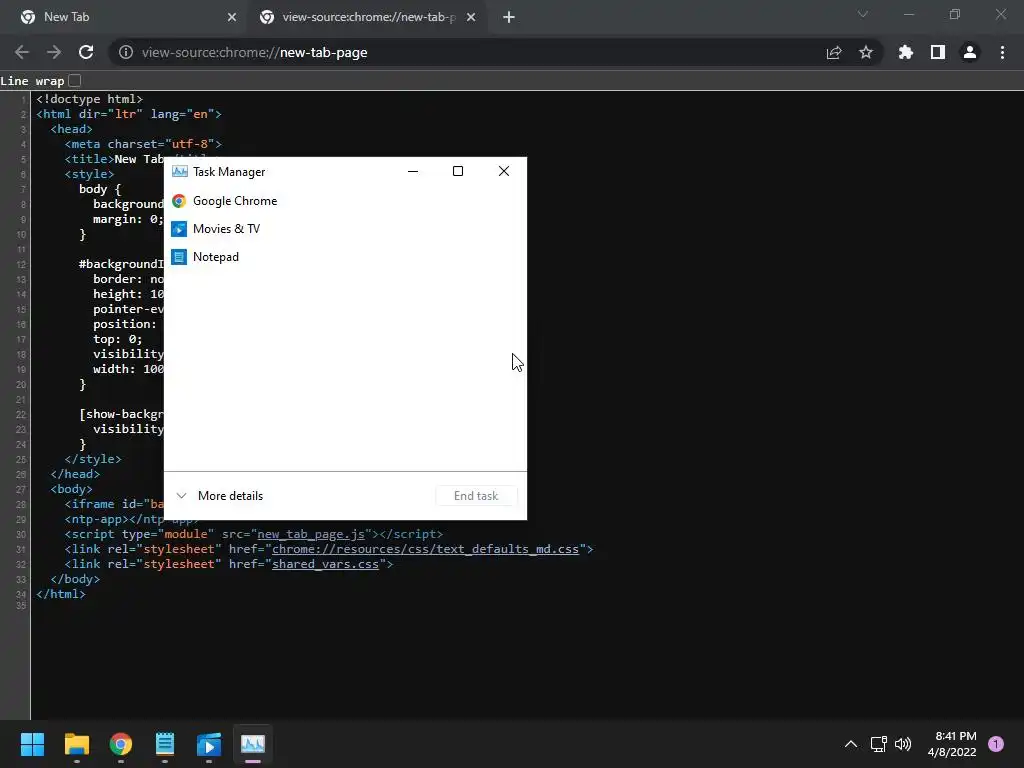Viewport: 1024px width, 768px height.
Task: Close the New Tab tab
Action: 232,17
